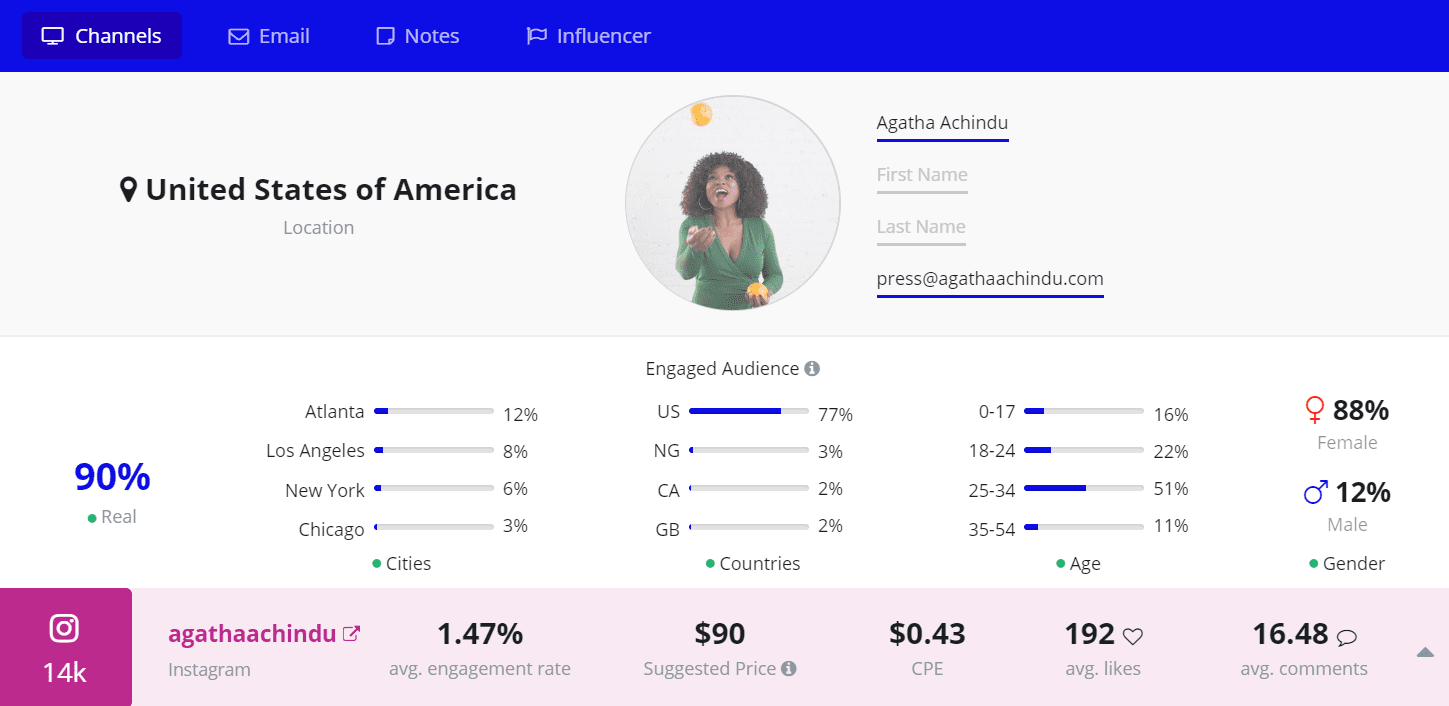Click the influencer profile photo
Image resolution: width=1449 pixels, height=706 pixels.
tap(733, 203)
